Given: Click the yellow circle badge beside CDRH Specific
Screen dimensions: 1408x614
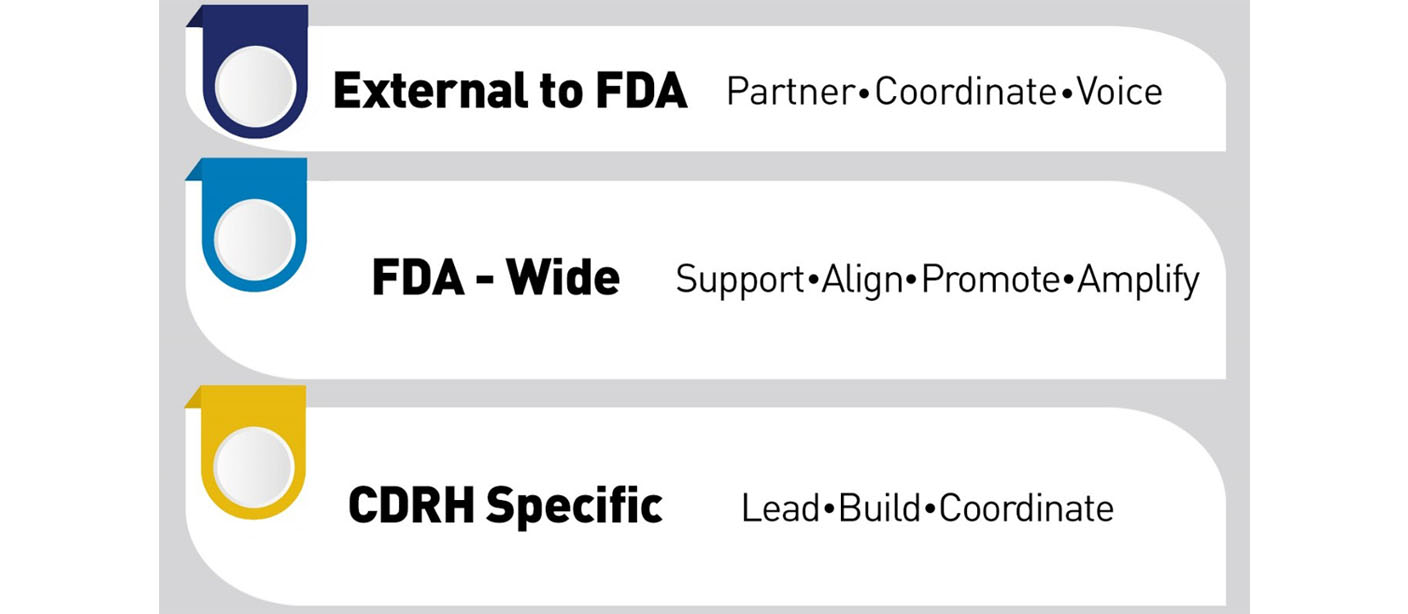Looking at the screenshot, I should click(254, 467).
